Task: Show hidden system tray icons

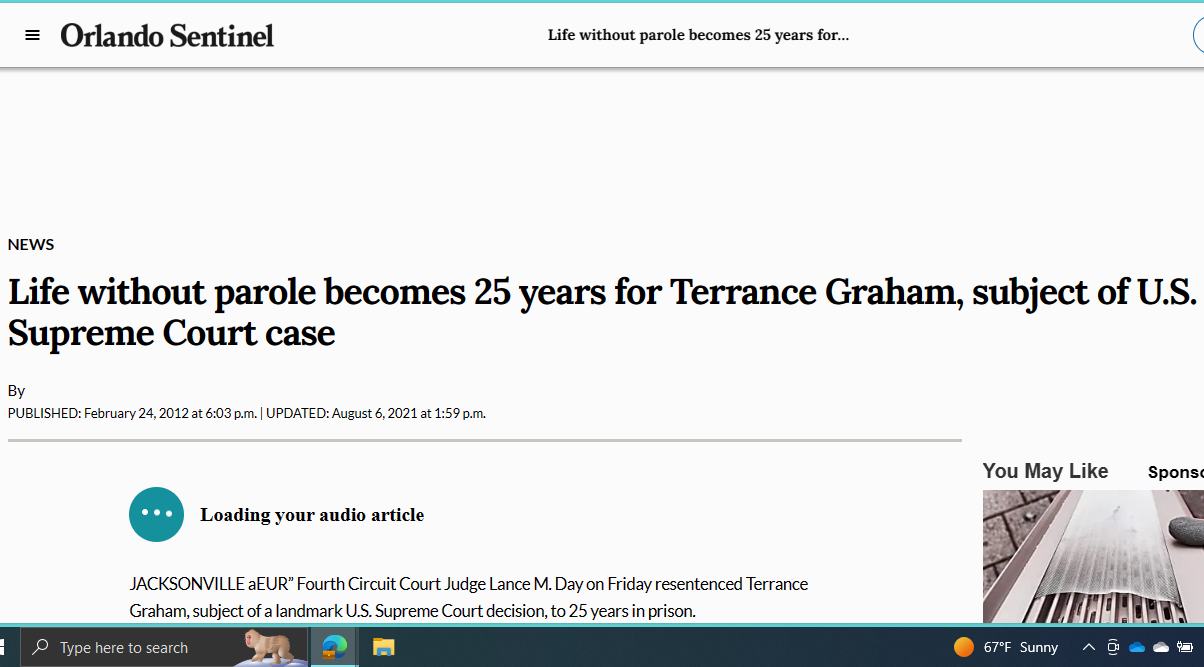Action: click(1089, 647)
